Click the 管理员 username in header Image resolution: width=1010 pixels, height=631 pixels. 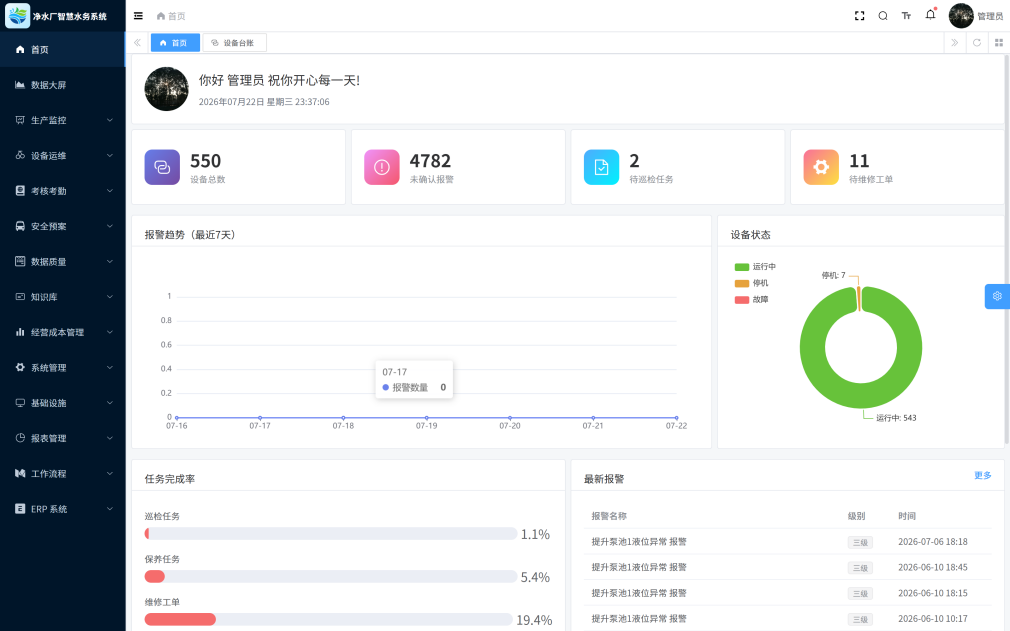[x=990, y=16]
